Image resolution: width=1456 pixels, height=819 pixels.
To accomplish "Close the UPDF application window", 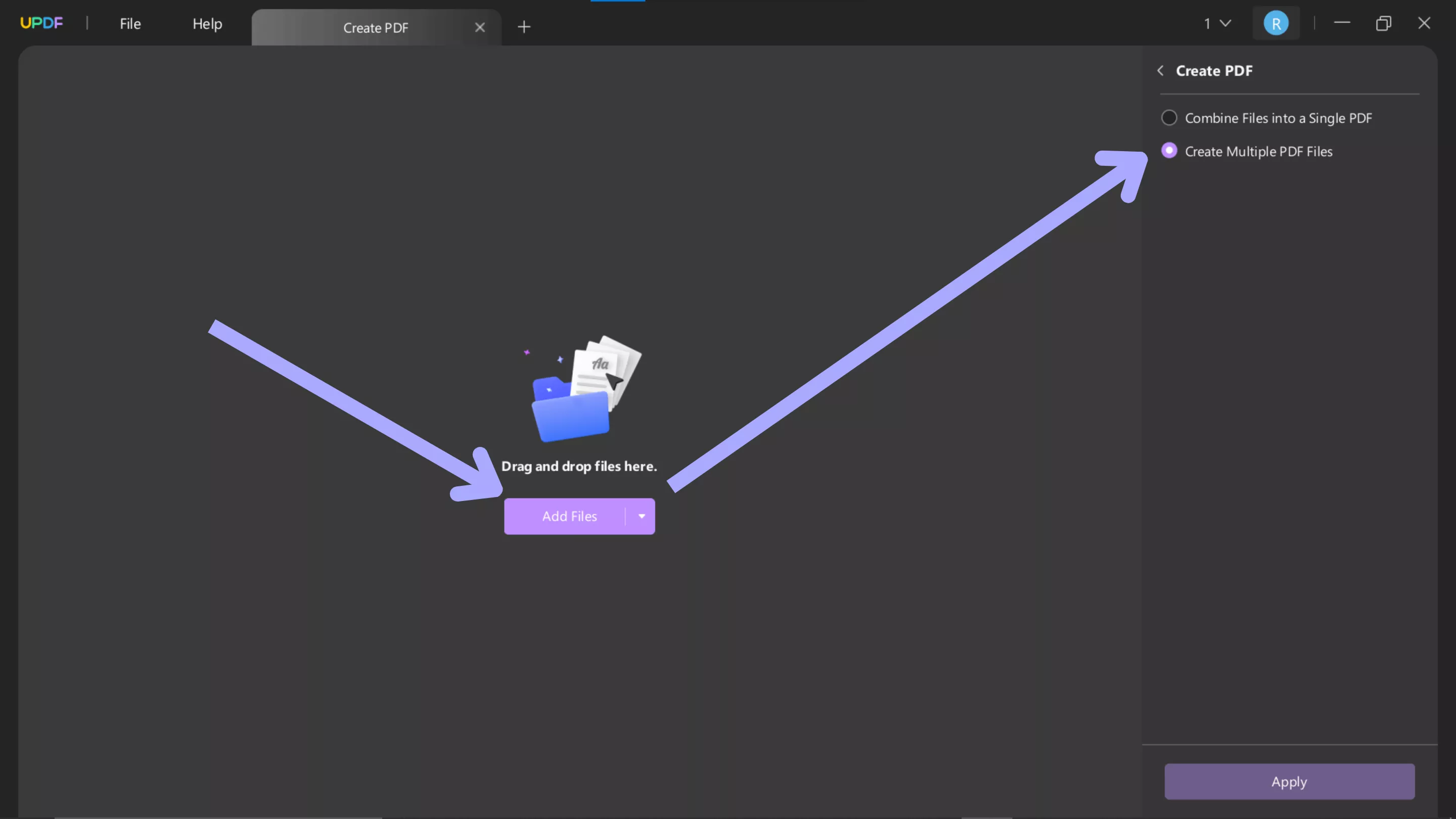I will click(x=1424, y=23).
